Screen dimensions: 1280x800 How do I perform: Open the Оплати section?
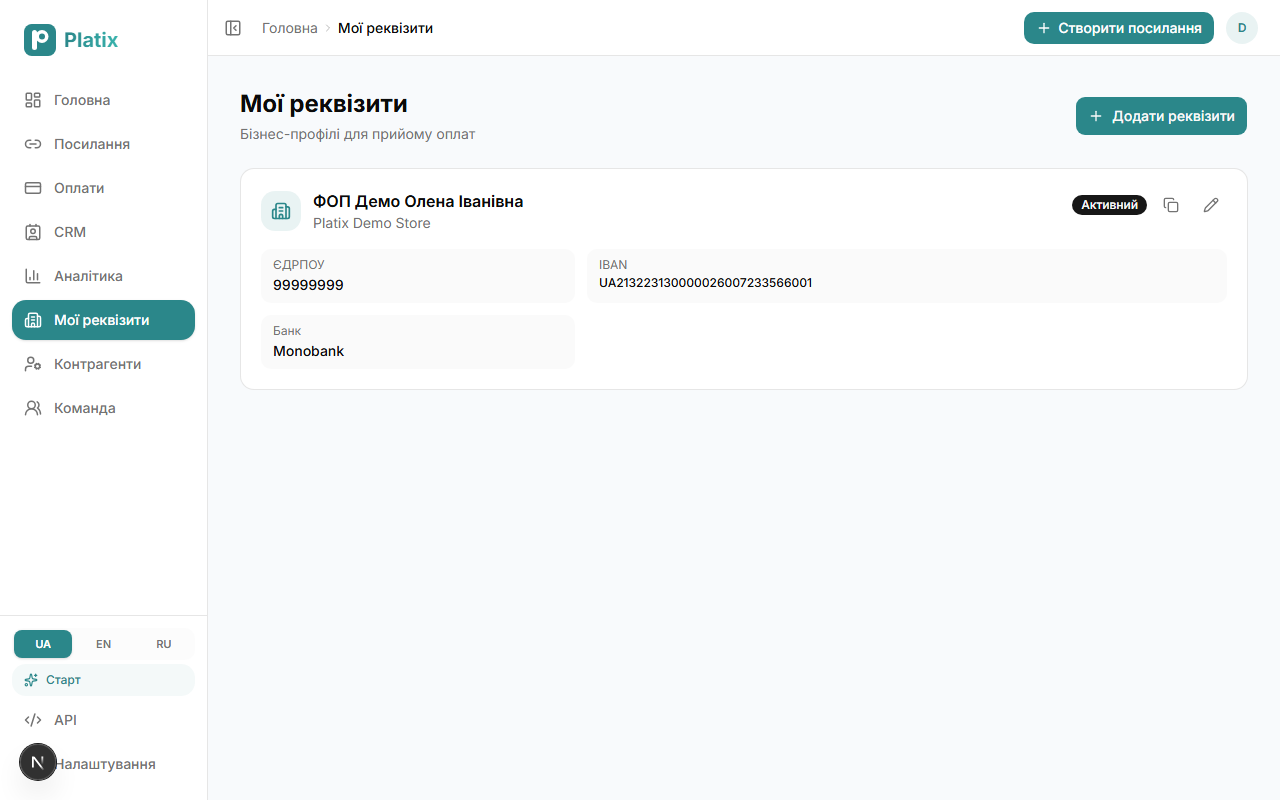(103, 188)
